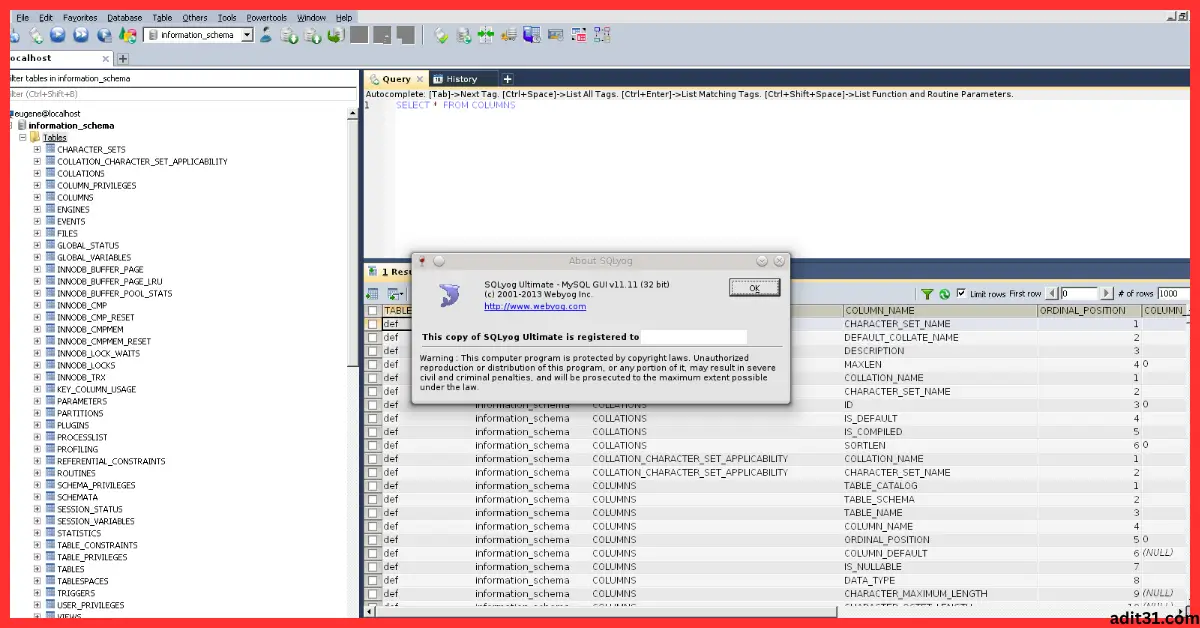Click the second result toolbar icon with dropdown arrow
This screenshot has width=1200, height=628.
[x=396, y=294]
